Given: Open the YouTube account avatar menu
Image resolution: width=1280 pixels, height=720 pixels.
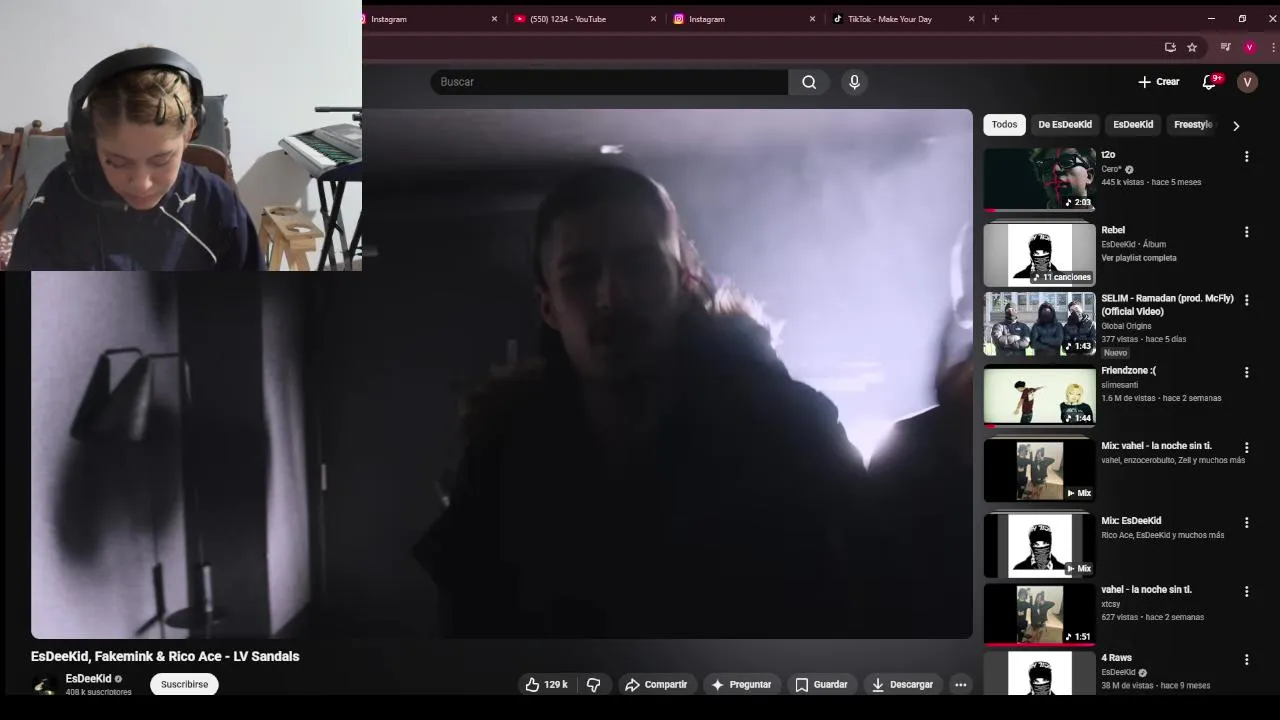Looking at the screenshot, I should [1247, 82].
